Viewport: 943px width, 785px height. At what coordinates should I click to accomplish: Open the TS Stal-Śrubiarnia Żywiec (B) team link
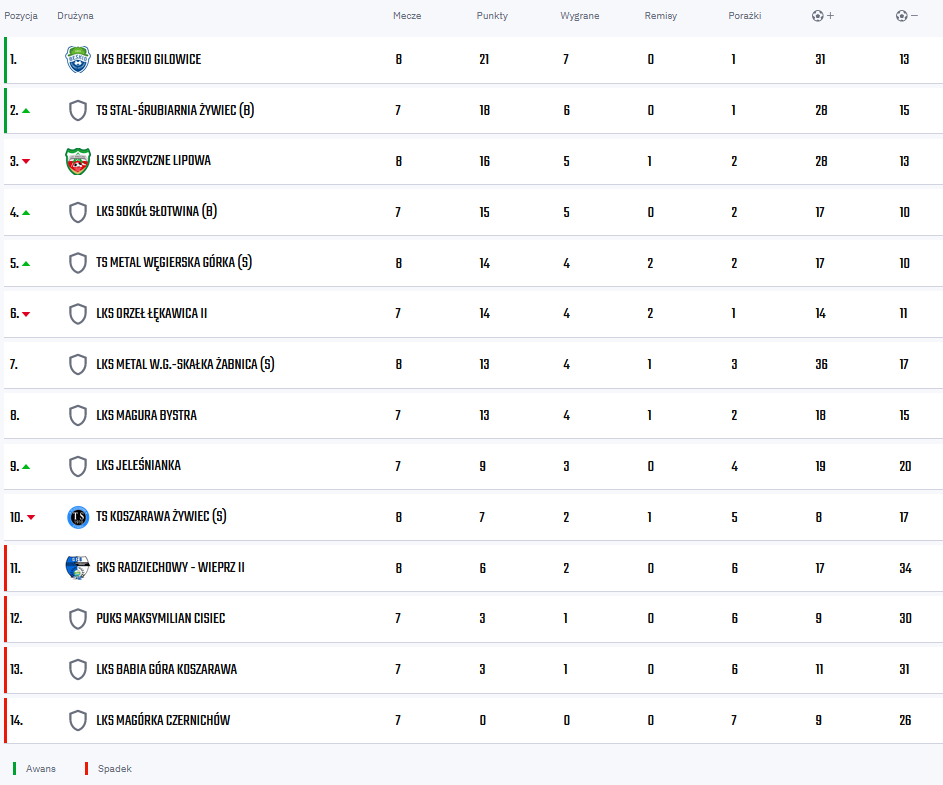click(x=175, y=111)
